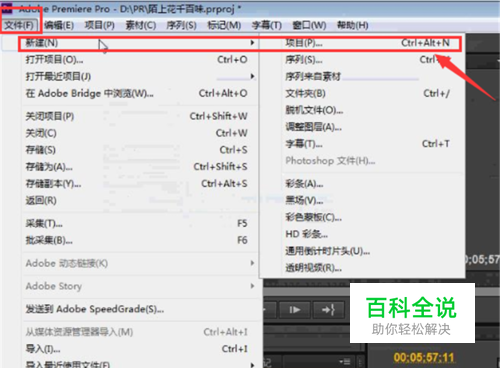The image size is (500, 368).
Task: Select 从媒体资源管理器导入(M) item
Action: pos(140,332)
